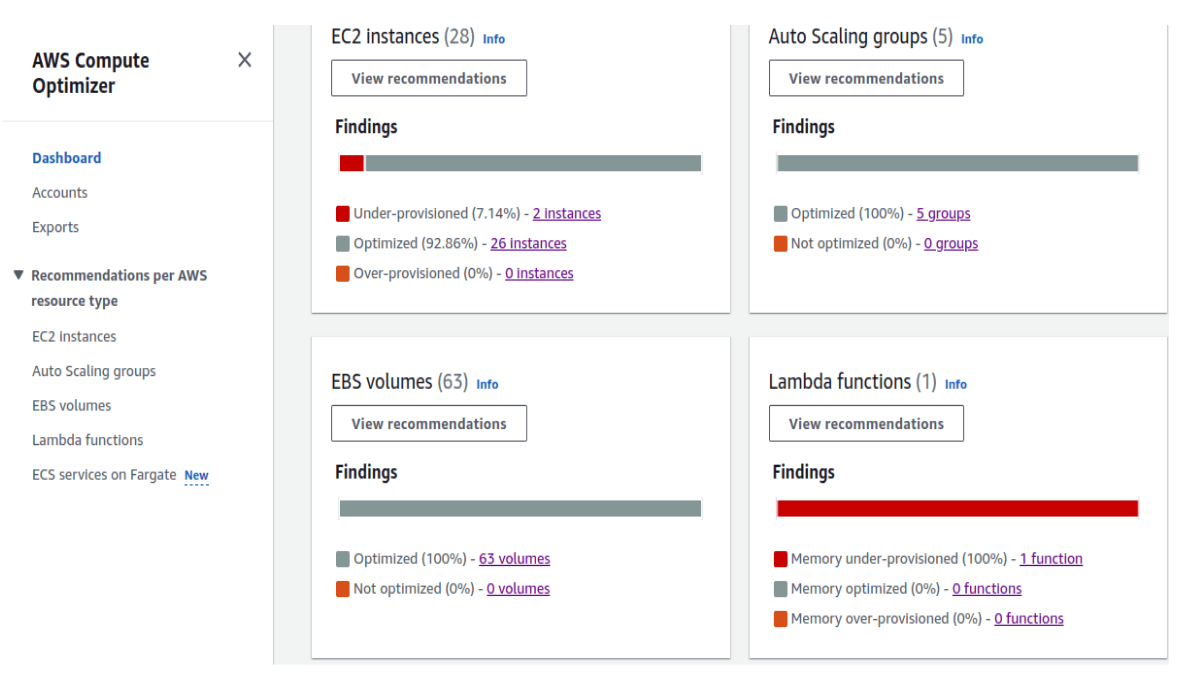Open the Info link beside EC2 instances
The image size is (1201, 679).
pyautogui.click(x=494, y=39)
